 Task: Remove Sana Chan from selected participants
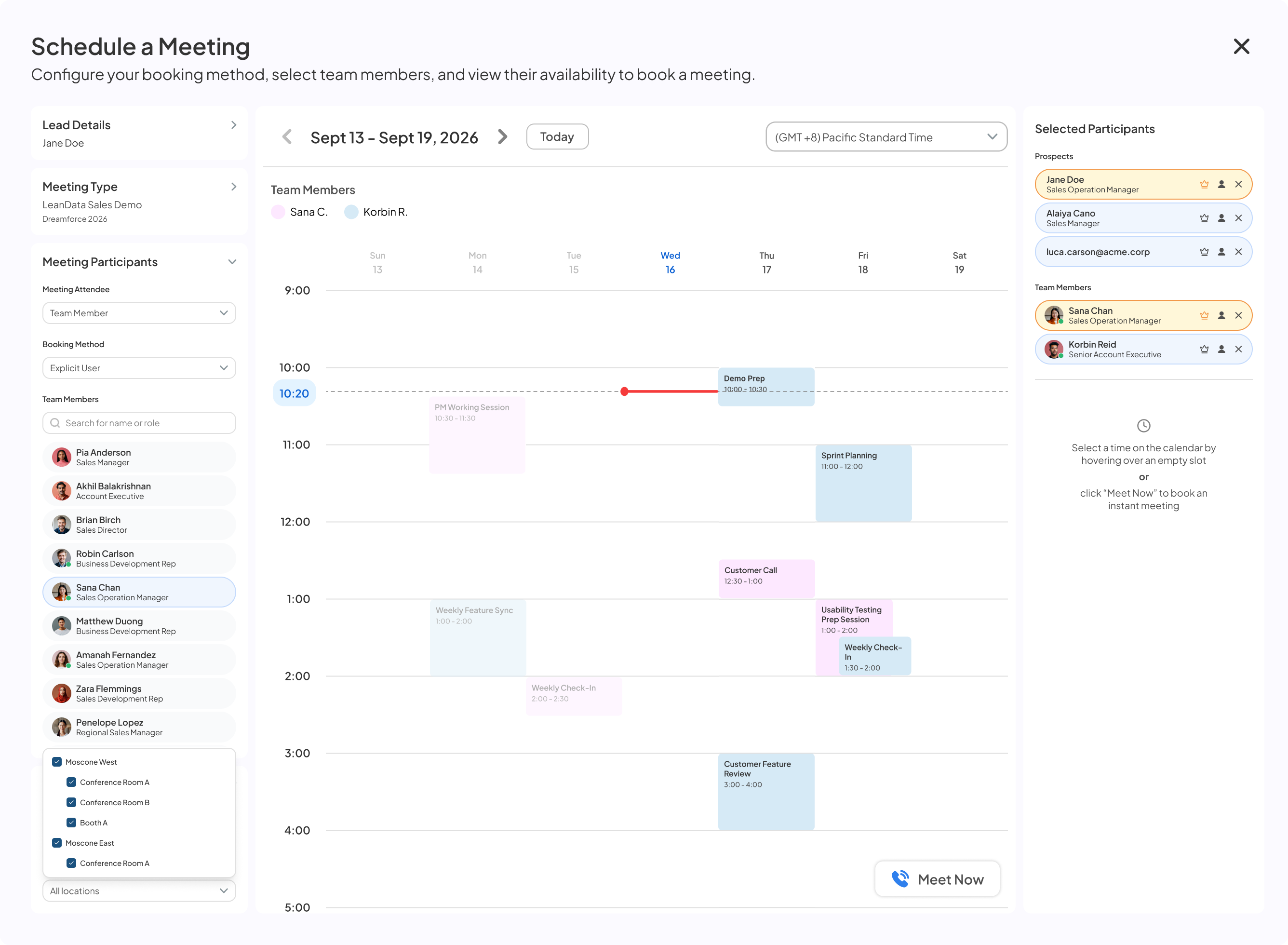click(x=1238, y=315)
